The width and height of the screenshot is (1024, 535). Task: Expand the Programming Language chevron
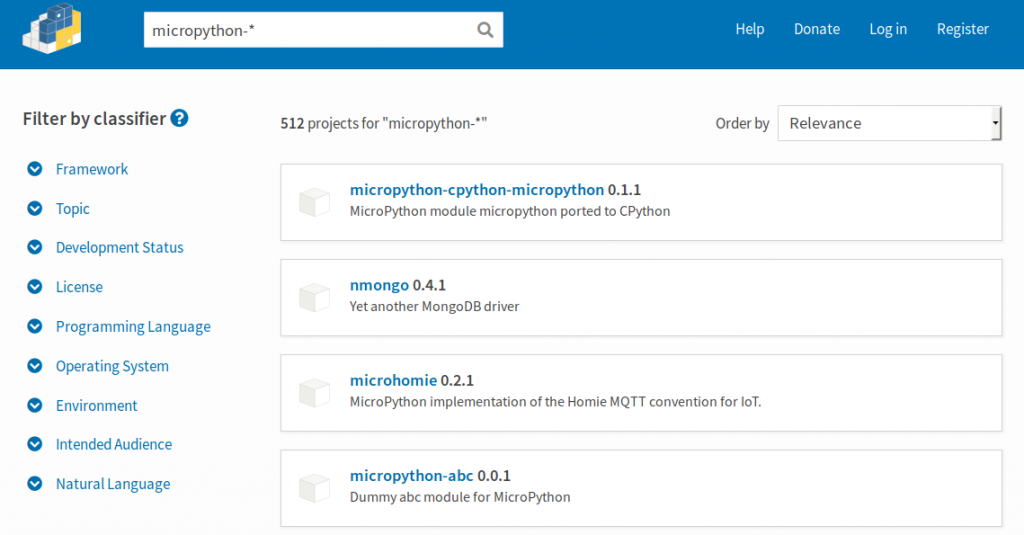[x=35, y=326]
